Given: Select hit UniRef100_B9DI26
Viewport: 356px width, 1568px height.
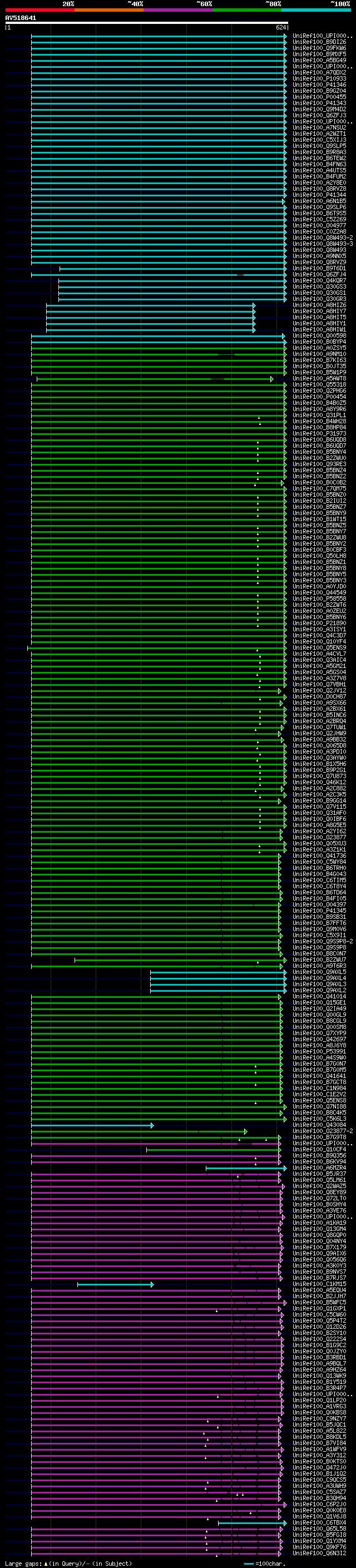Looking at the screenshot, I should point(319,42).
